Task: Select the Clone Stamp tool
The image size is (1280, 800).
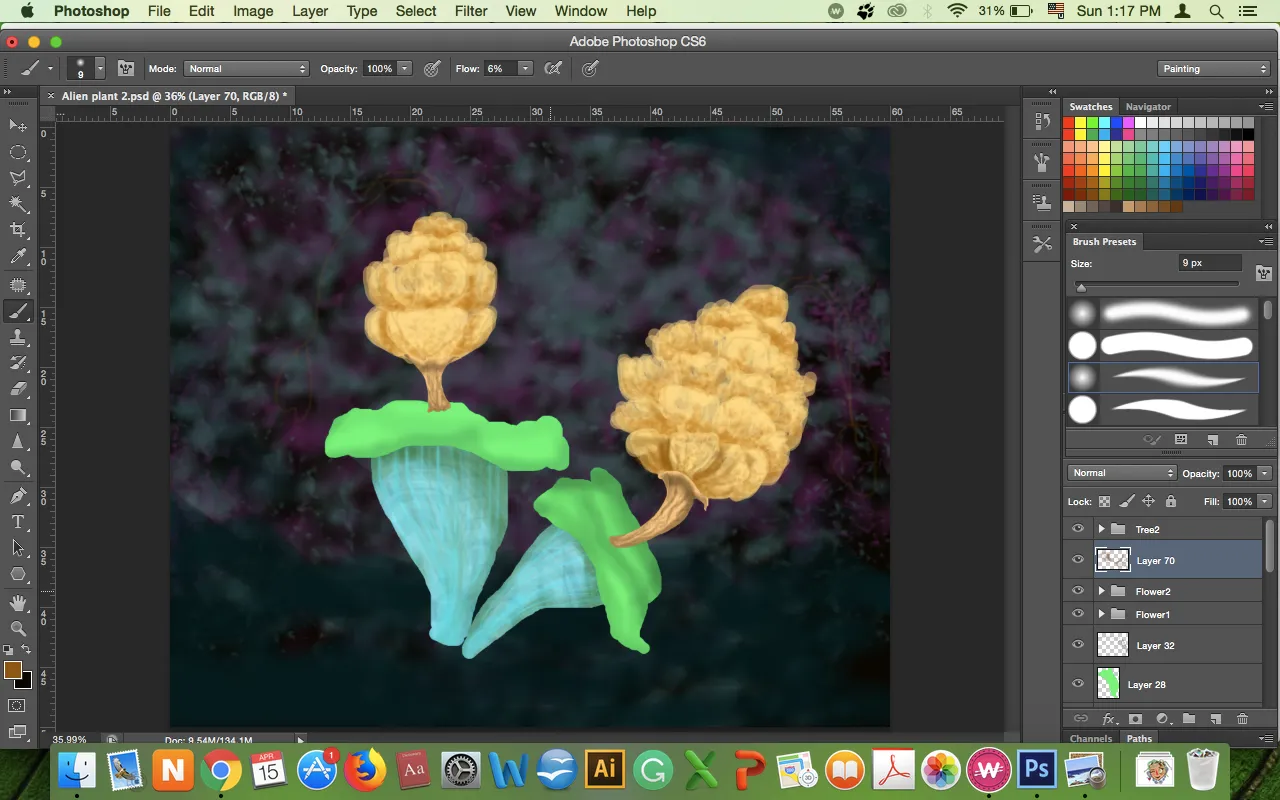Action: point(18,338)
